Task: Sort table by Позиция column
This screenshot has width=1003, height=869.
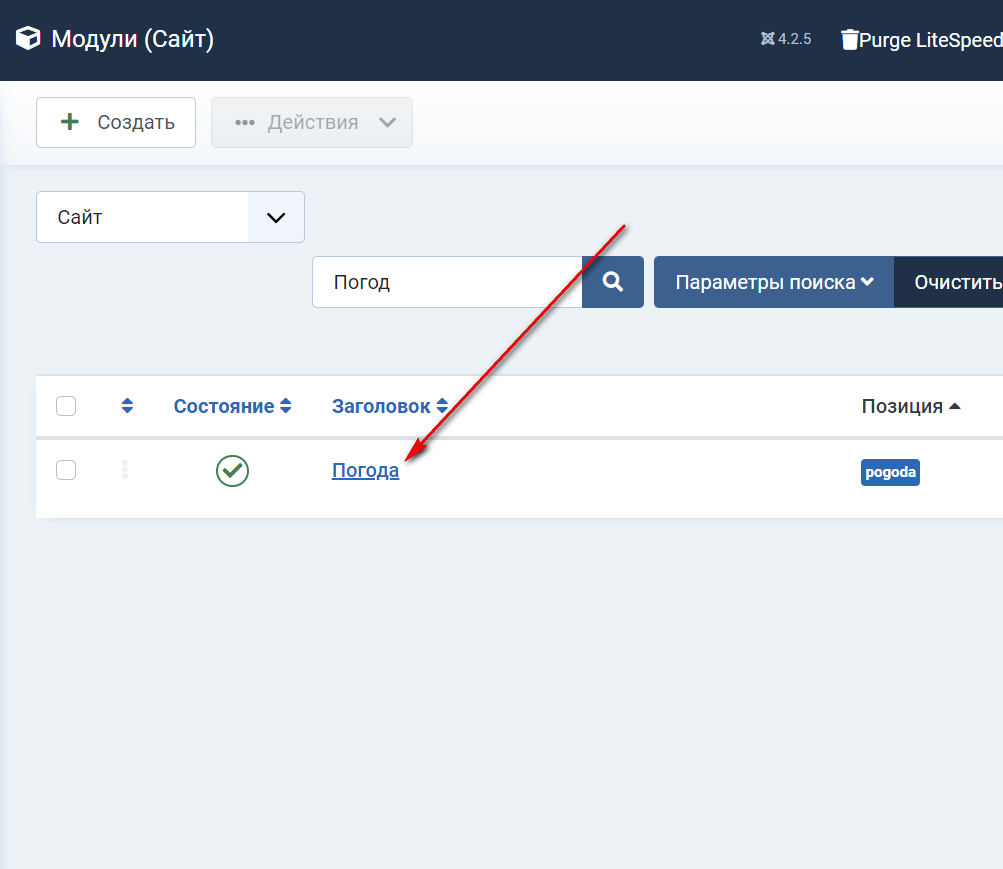Action: point(910,406)
